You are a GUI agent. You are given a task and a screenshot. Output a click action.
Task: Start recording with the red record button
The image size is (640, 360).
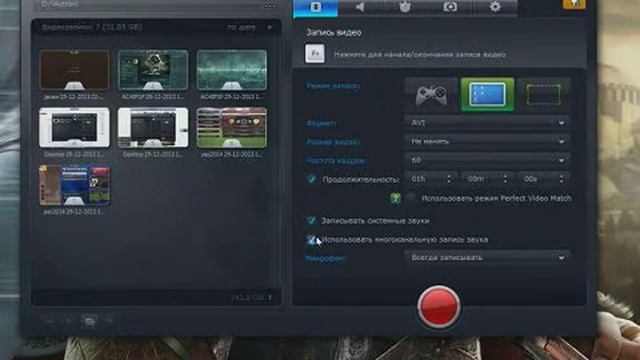click(439, 306)
